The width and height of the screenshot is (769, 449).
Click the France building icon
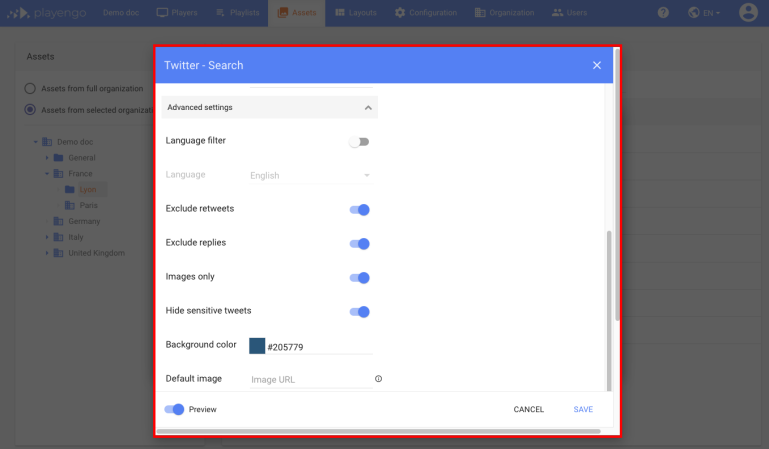pyautogui.click(x=58, y=174)
